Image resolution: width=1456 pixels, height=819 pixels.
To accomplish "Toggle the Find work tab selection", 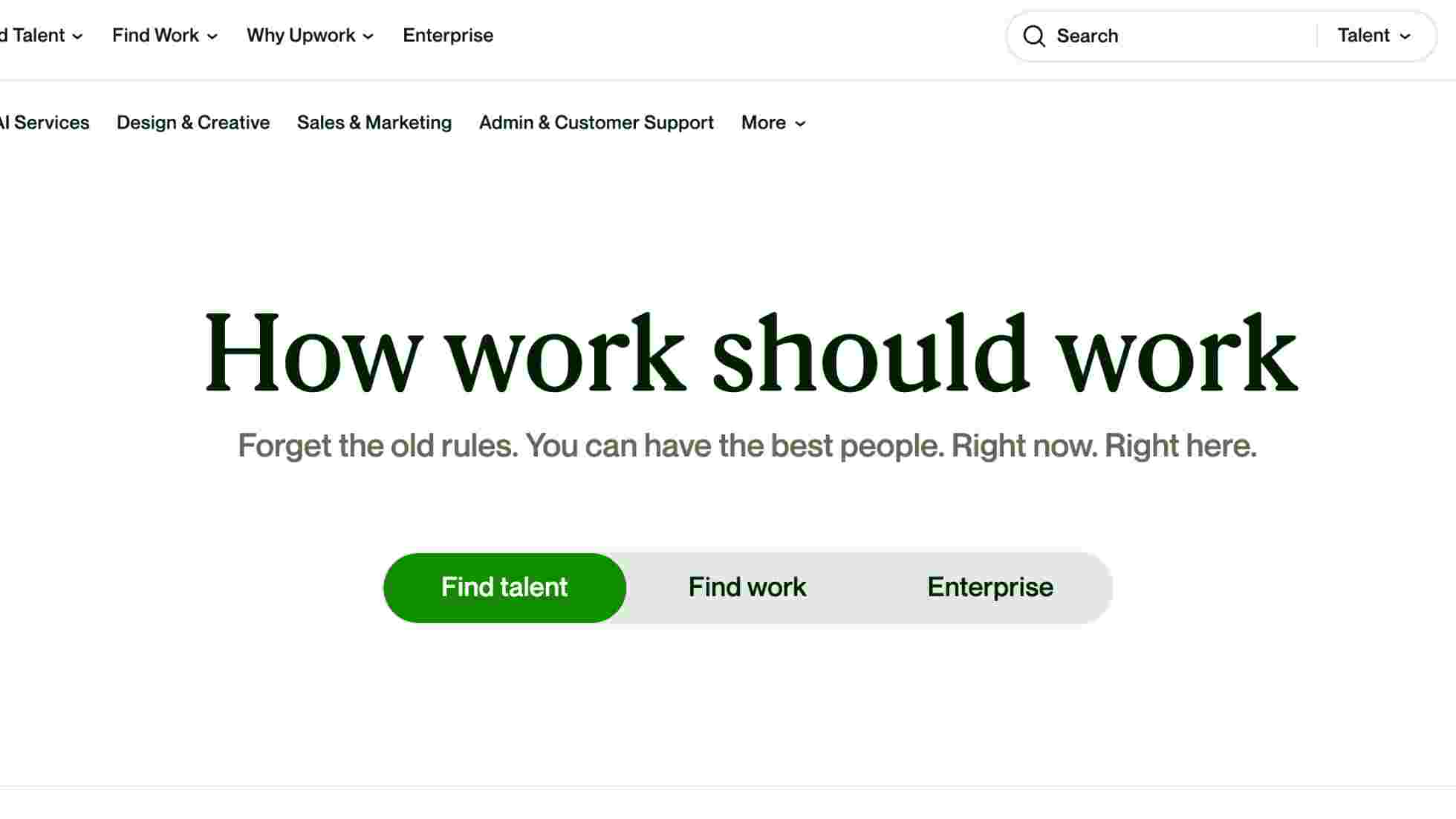I will pos(748,587).
